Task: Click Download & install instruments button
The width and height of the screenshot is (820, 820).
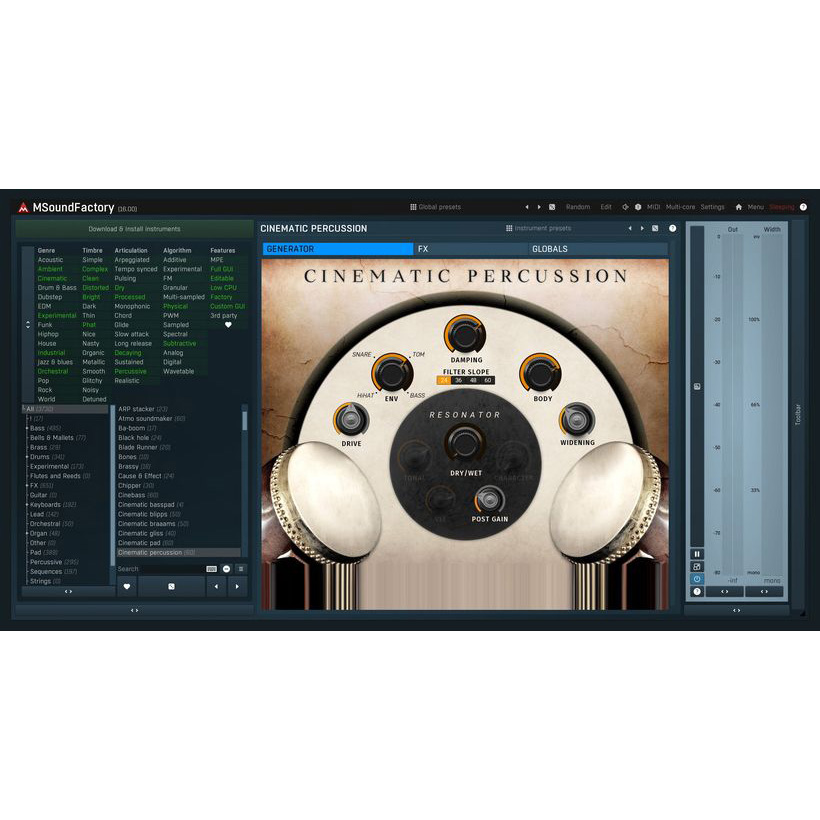Action: pos(134,229)
